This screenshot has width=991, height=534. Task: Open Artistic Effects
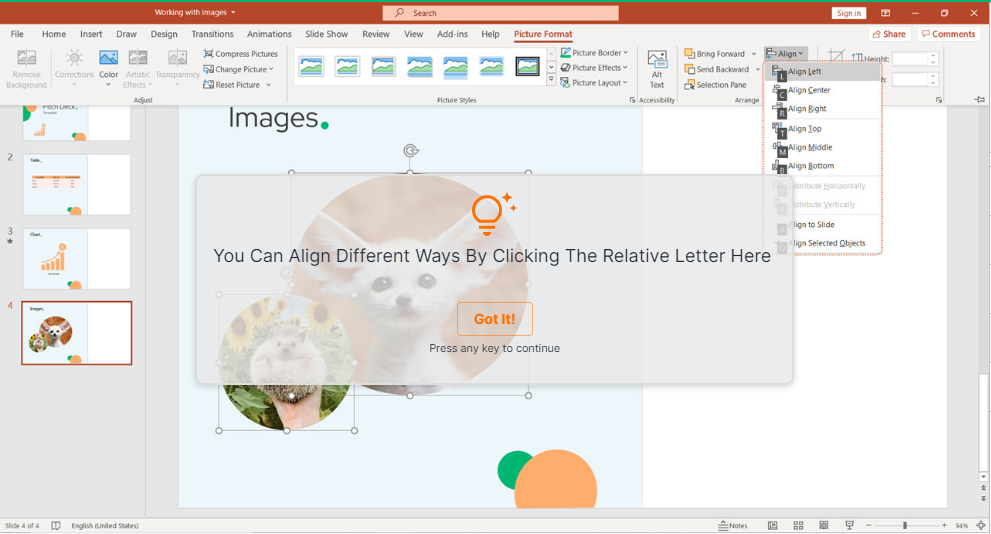tap(138, 69)
